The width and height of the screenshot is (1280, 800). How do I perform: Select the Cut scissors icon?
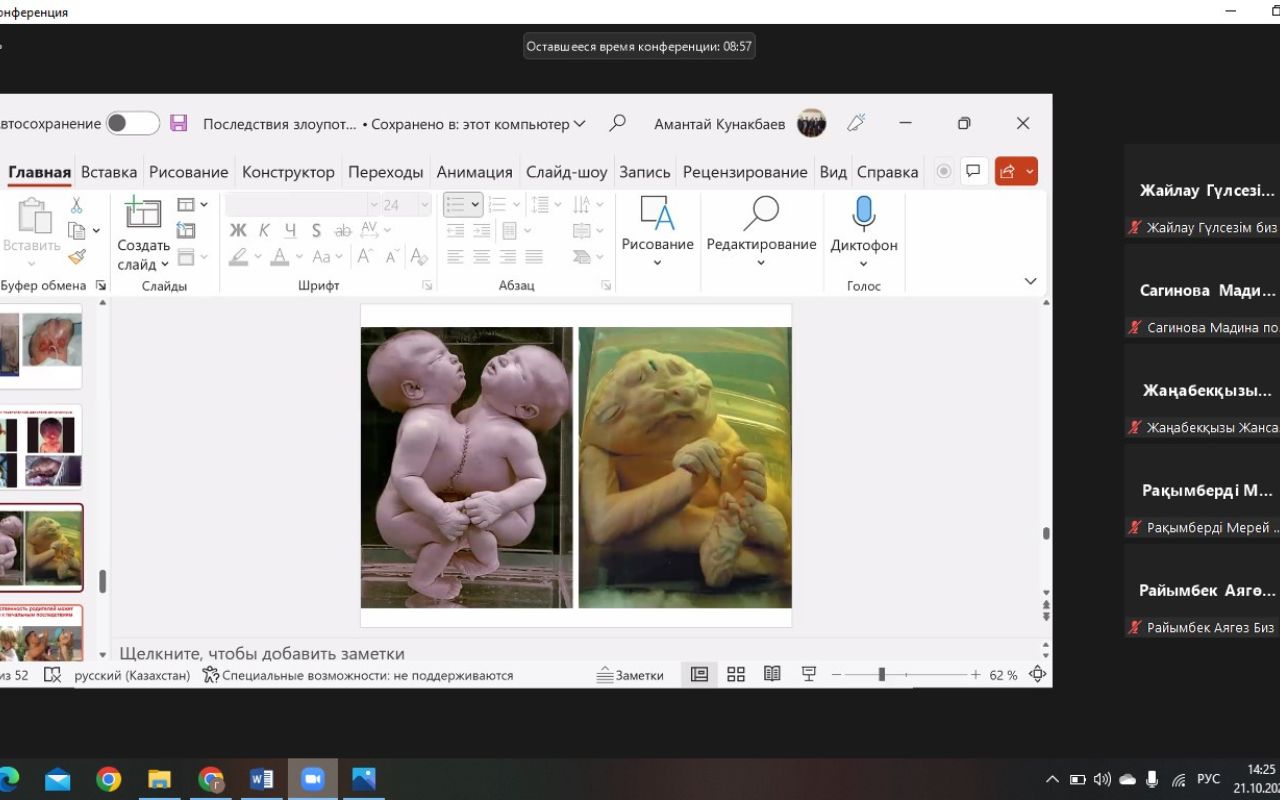pos(76,204)
